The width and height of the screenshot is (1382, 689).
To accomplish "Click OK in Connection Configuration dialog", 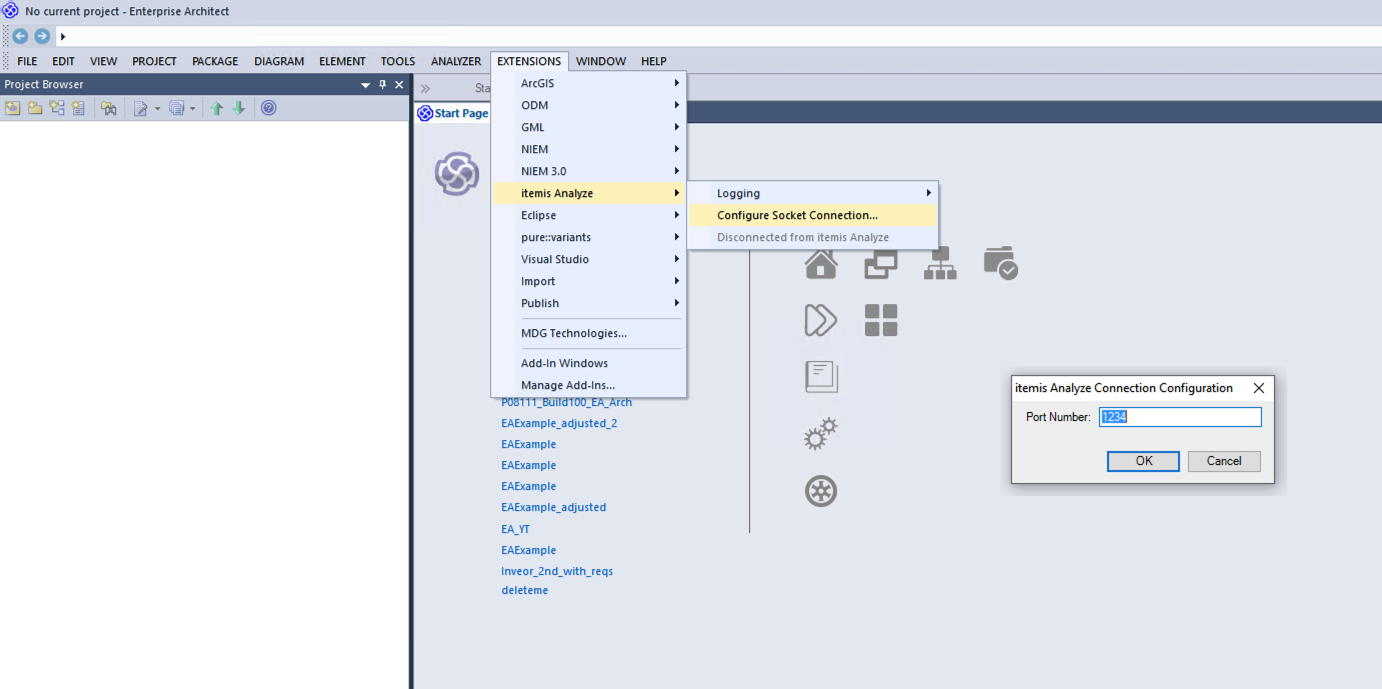I will [1143, 461].
